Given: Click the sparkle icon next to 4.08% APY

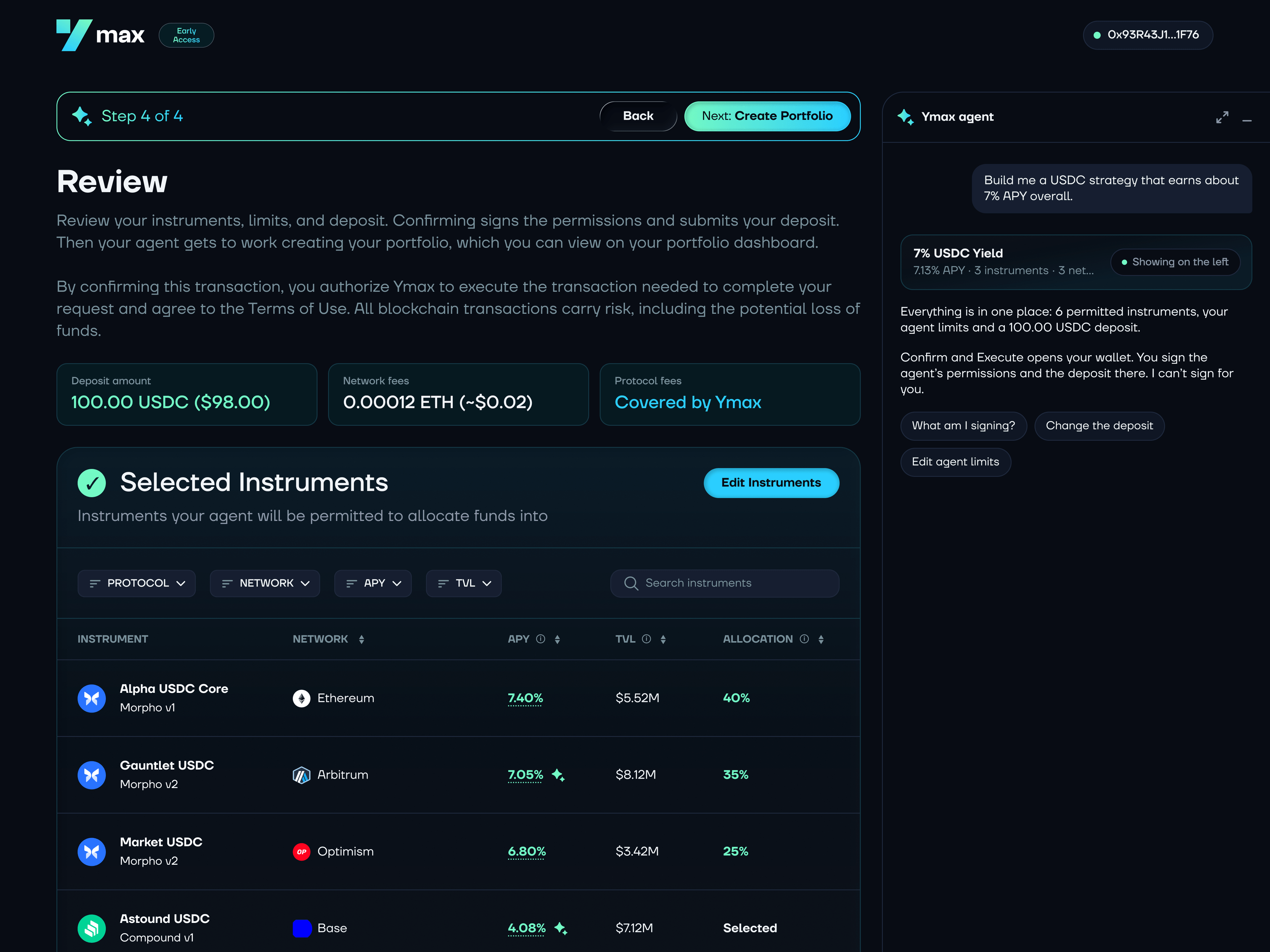Looking at the screenshot, I should tap(561, 929).
